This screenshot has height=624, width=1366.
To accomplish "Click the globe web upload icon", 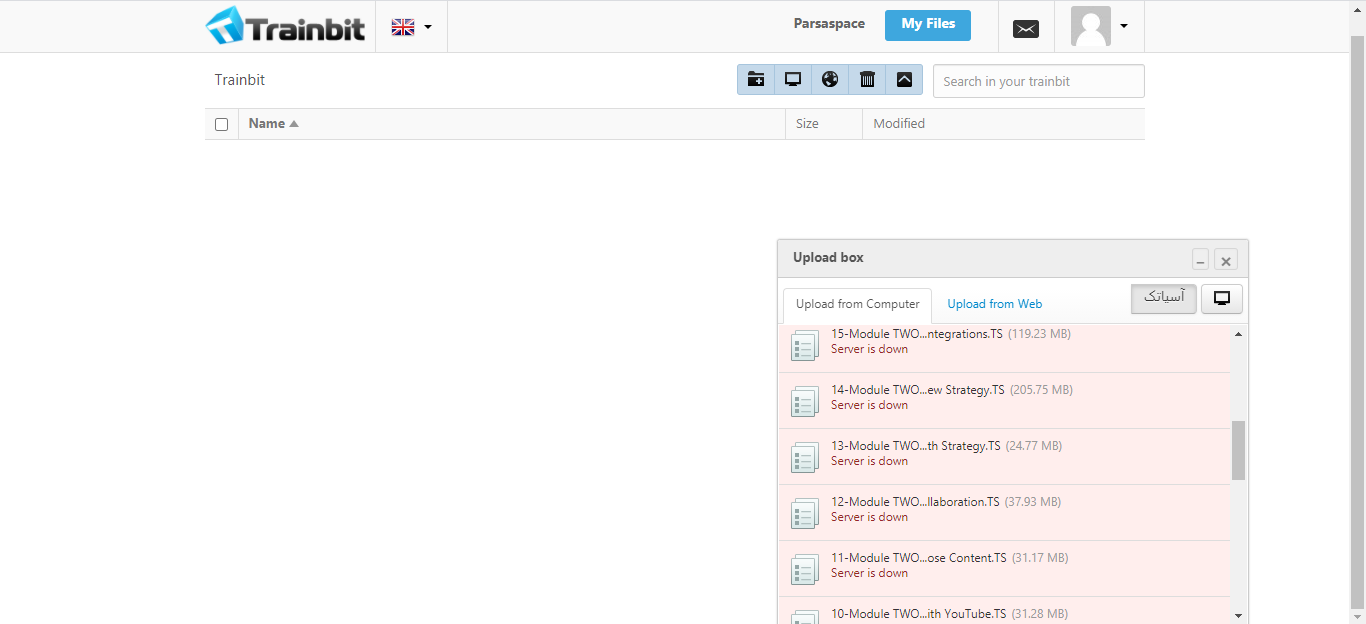I will (x=830, y=80).
